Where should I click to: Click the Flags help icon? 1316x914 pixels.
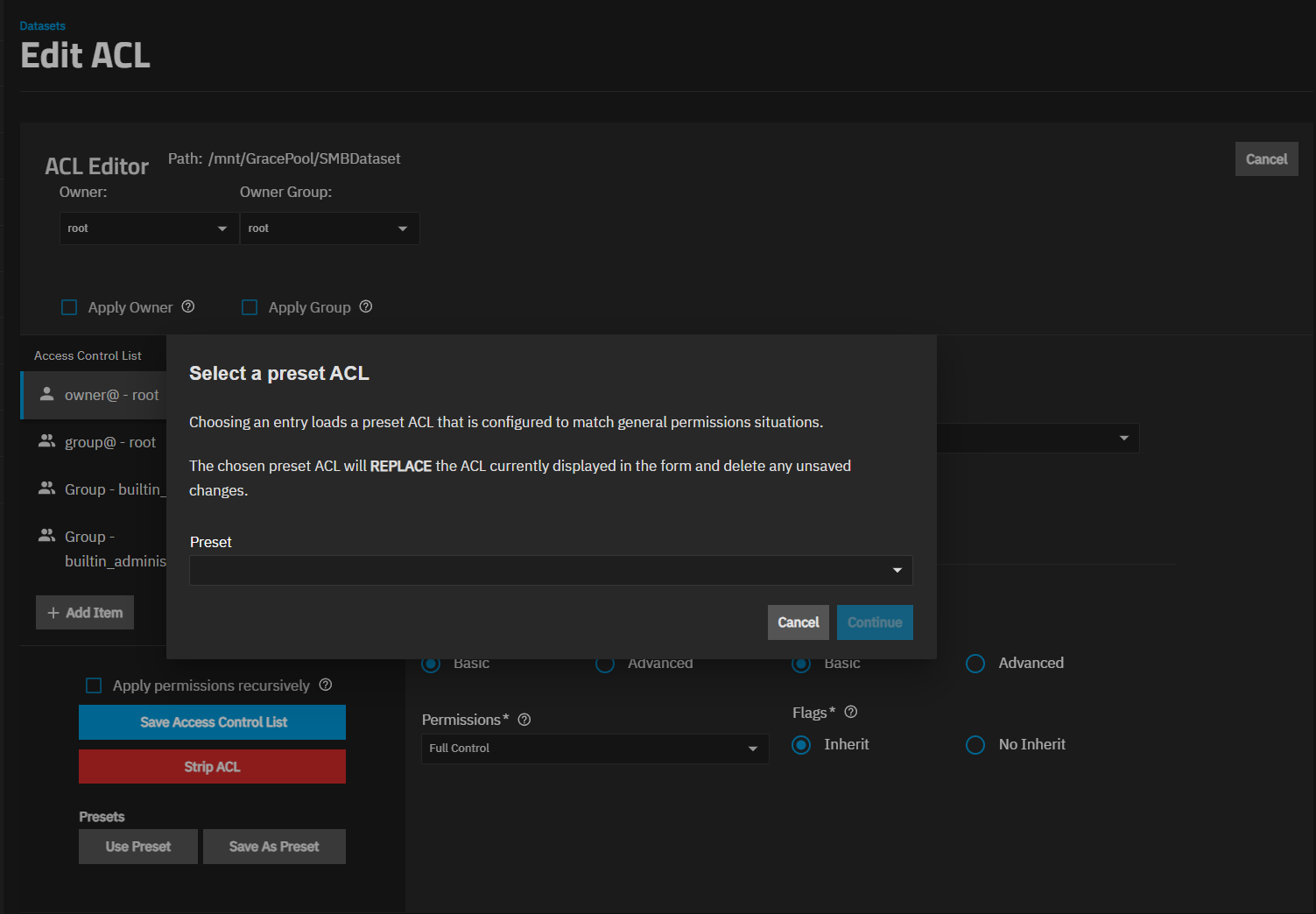click(851, 712)
